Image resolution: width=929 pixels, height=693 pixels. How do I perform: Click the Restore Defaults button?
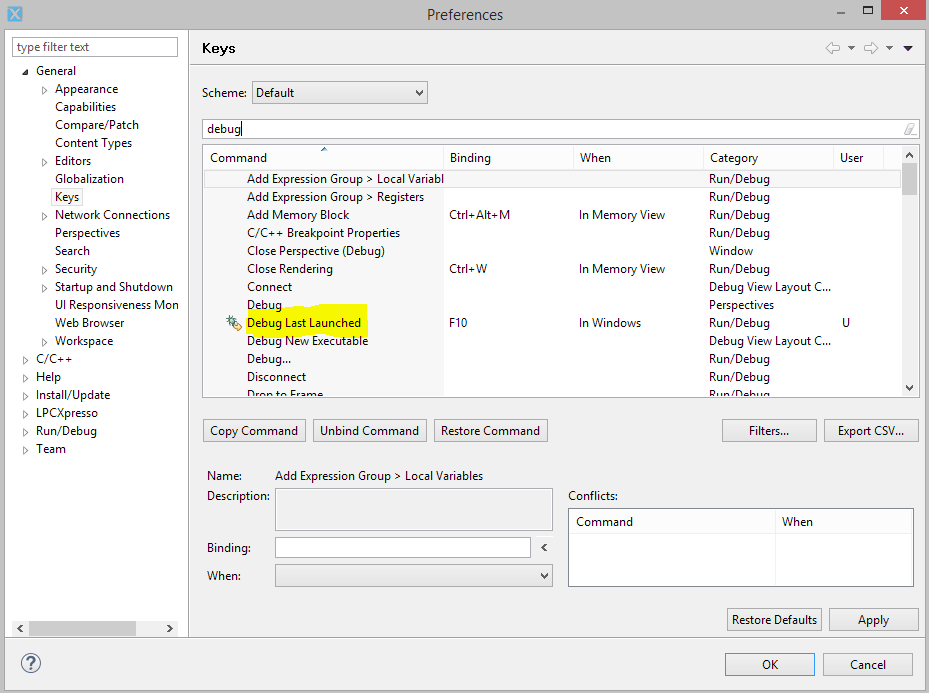[774, 620]
